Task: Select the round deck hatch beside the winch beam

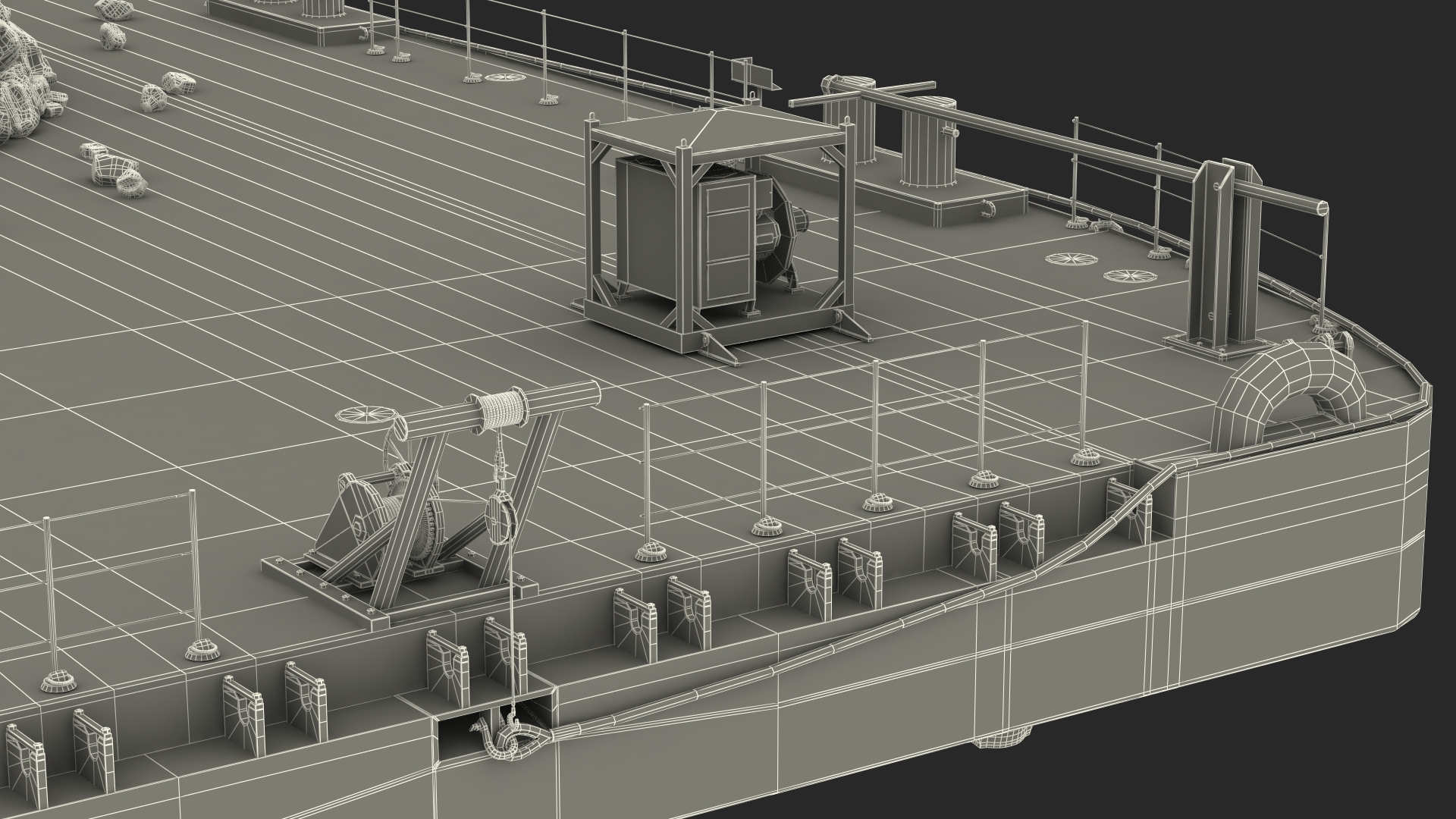Action: click(366, 414)
